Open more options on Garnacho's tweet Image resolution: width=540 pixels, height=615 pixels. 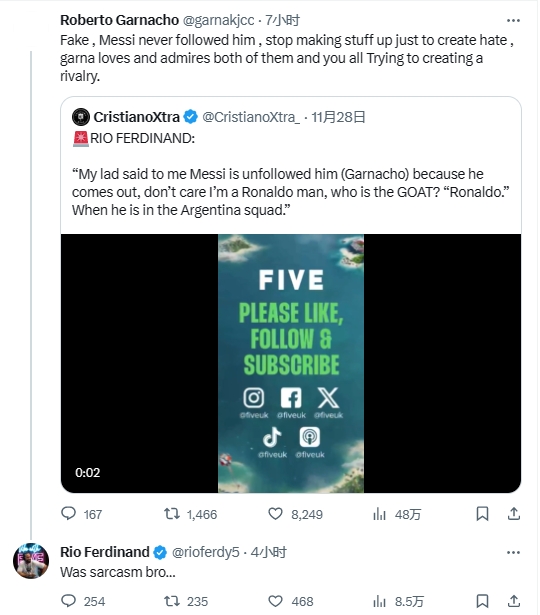(513, 20)
